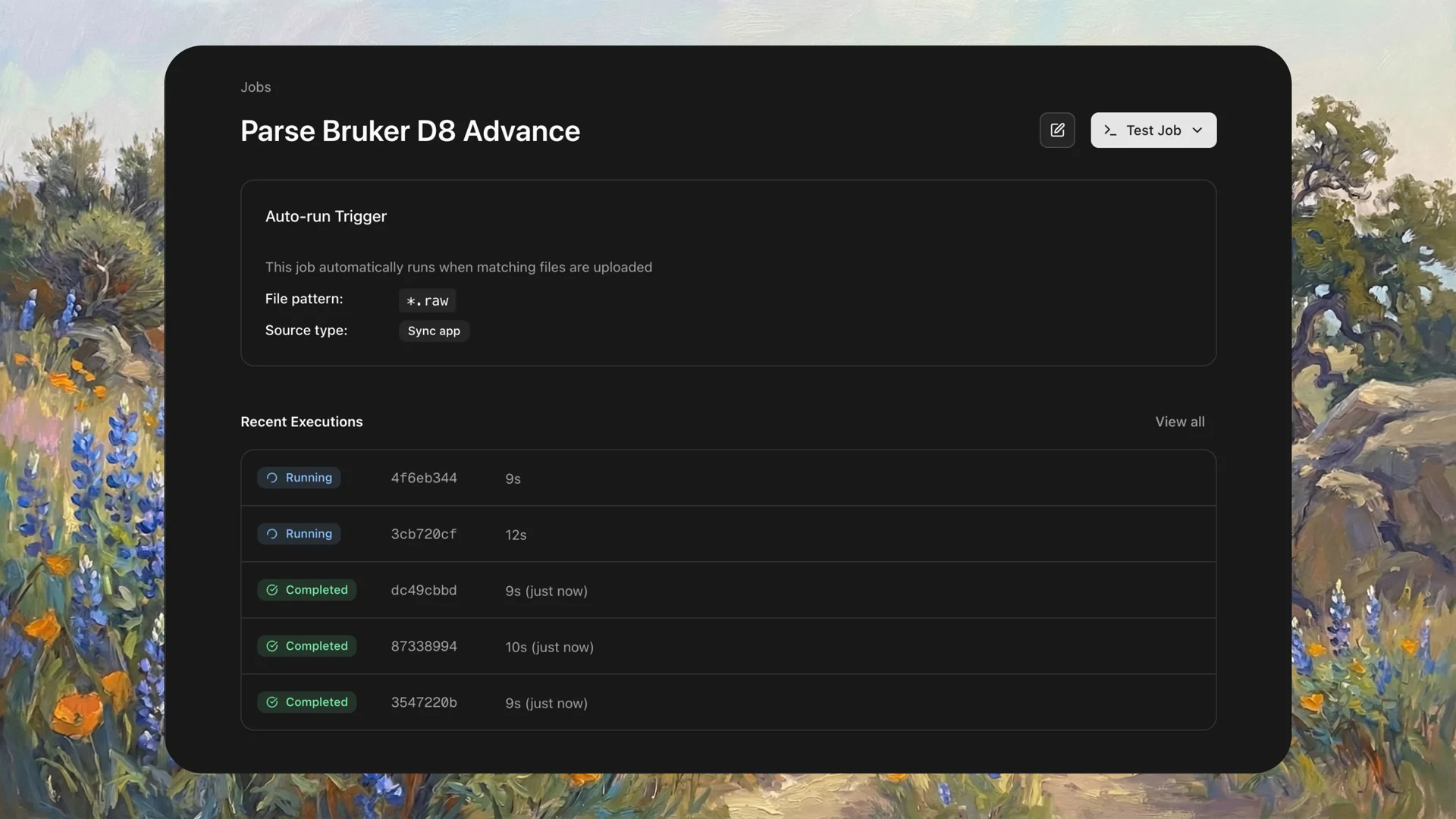Select the Recent Executions section header

tap(301, 422)
